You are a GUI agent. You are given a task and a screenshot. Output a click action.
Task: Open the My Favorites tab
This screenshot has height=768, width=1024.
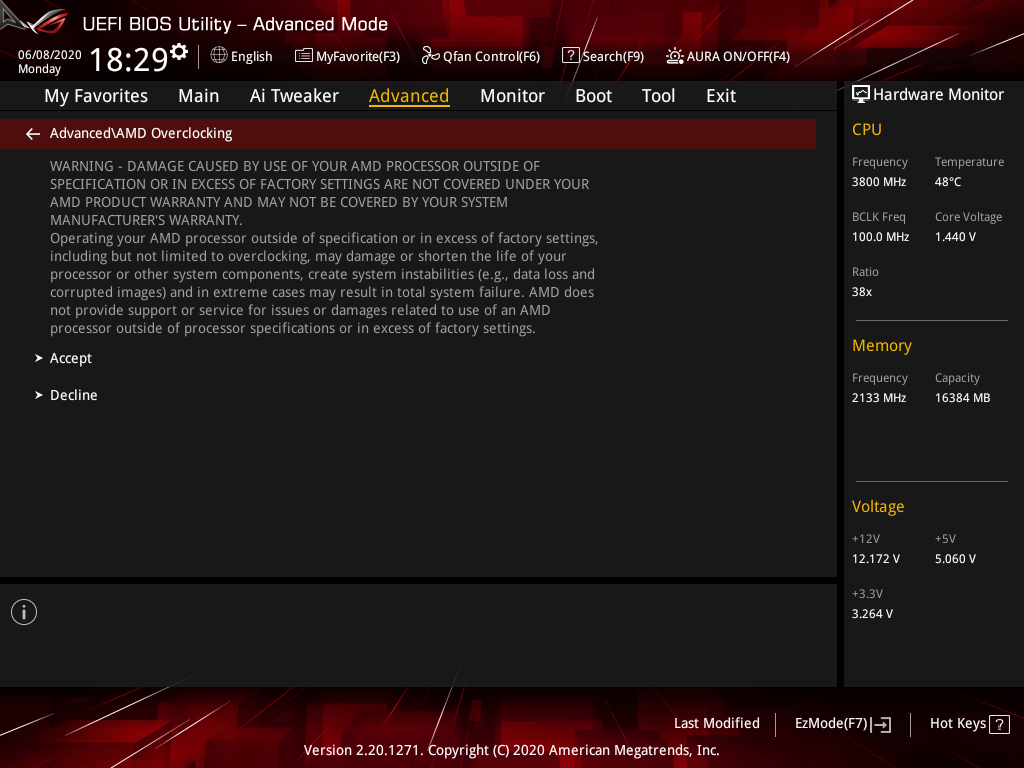[96, 96]
